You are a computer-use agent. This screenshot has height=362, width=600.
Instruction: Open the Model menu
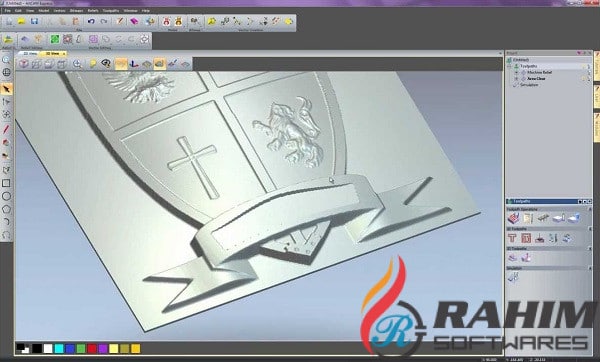pyautogui.click(x=44, y=11)
